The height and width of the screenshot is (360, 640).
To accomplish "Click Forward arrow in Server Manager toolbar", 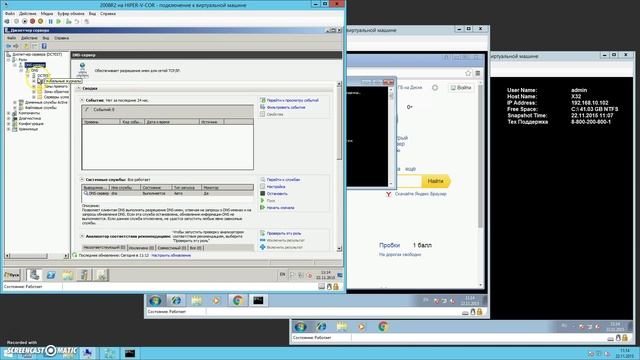I will click(16, 46).
